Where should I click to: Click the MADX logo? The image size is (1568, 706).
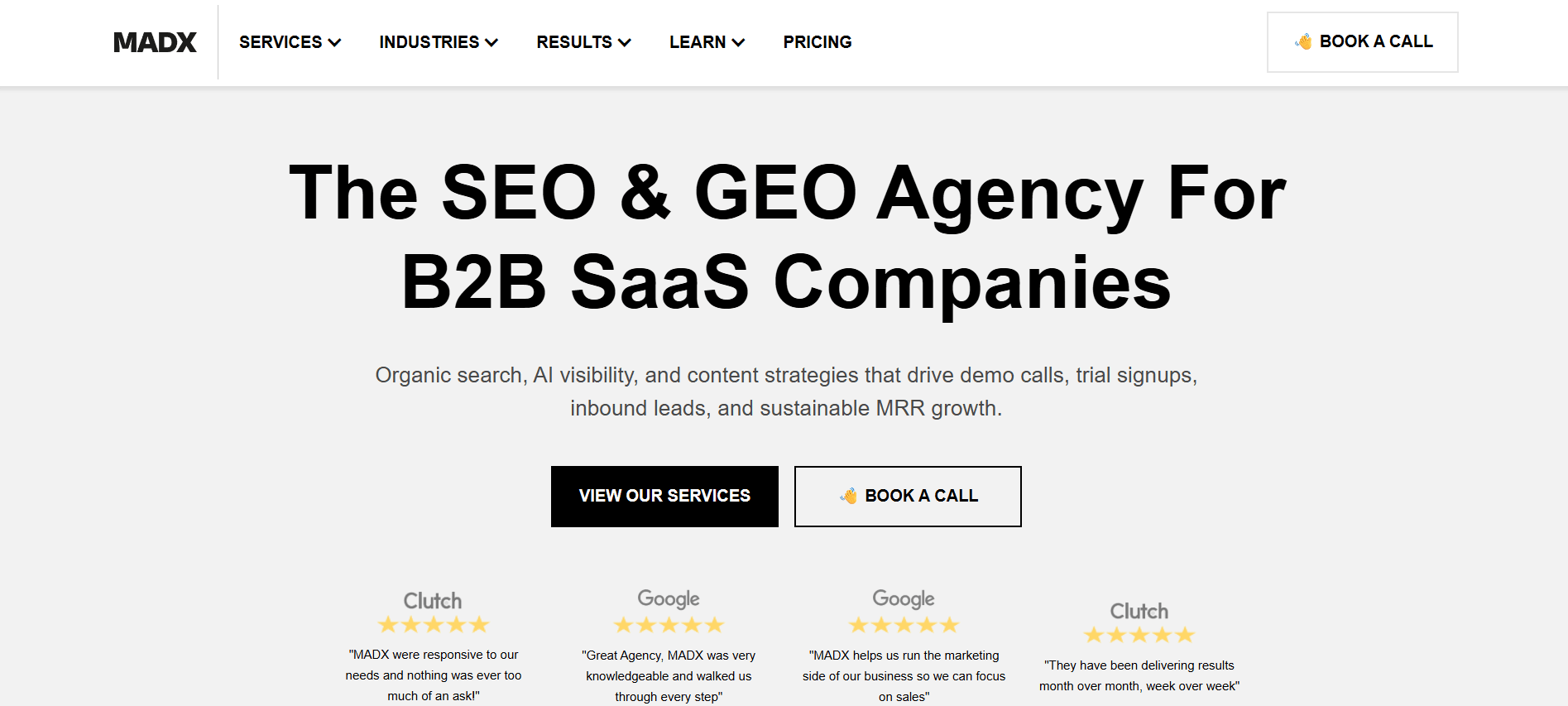click(x=155, y=42)
